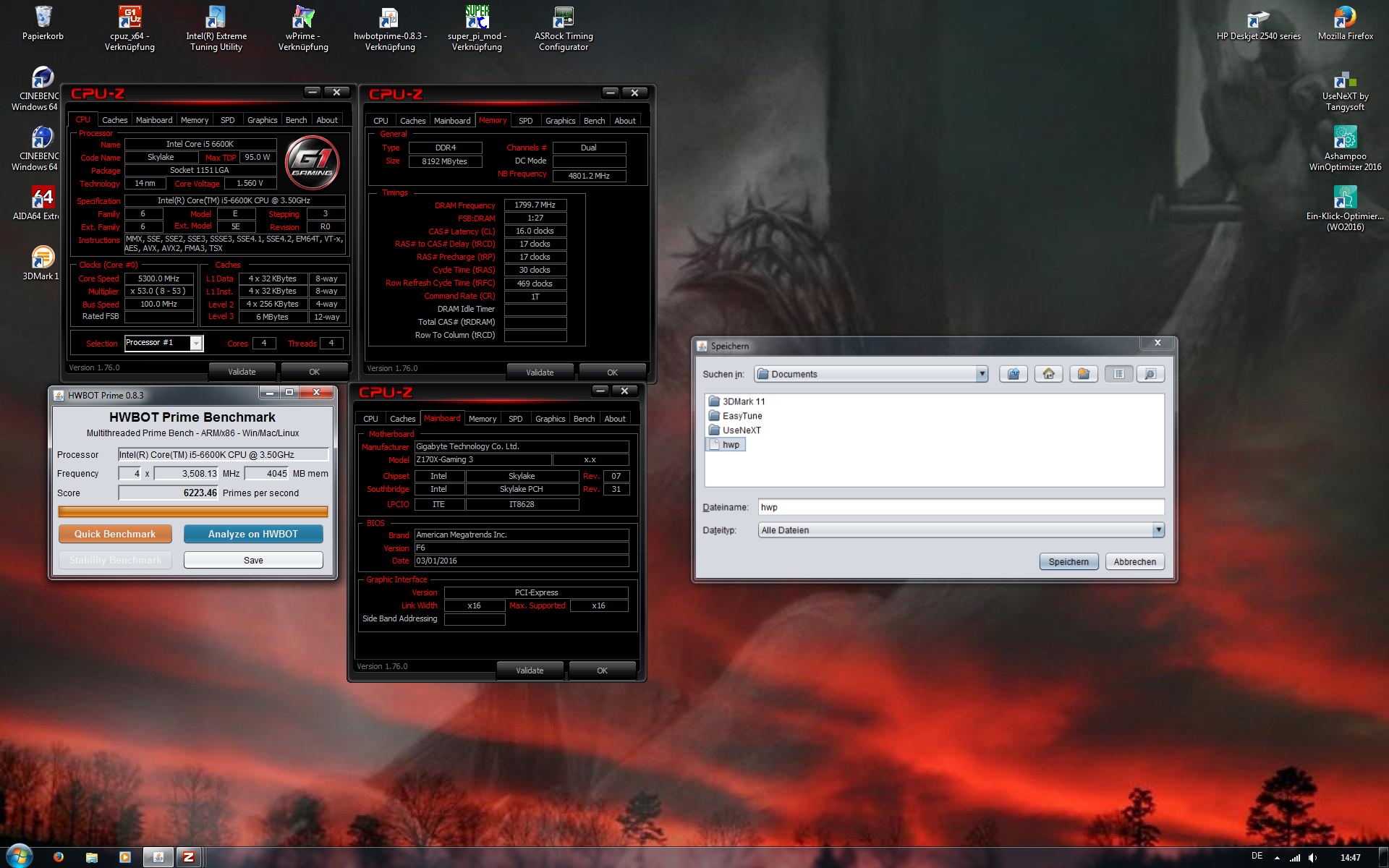Click Abbrechen to cancel save dialog

[1134, 561]
